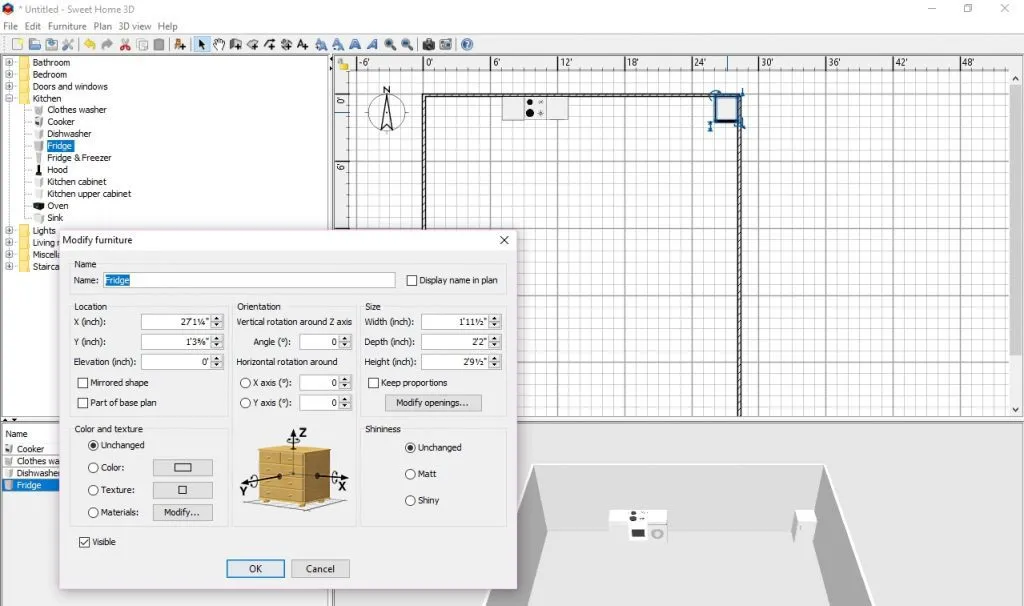The image size is (1024, 606).
Task: Enable the Mirrored shape checkbox
Action: pos(83,383)
